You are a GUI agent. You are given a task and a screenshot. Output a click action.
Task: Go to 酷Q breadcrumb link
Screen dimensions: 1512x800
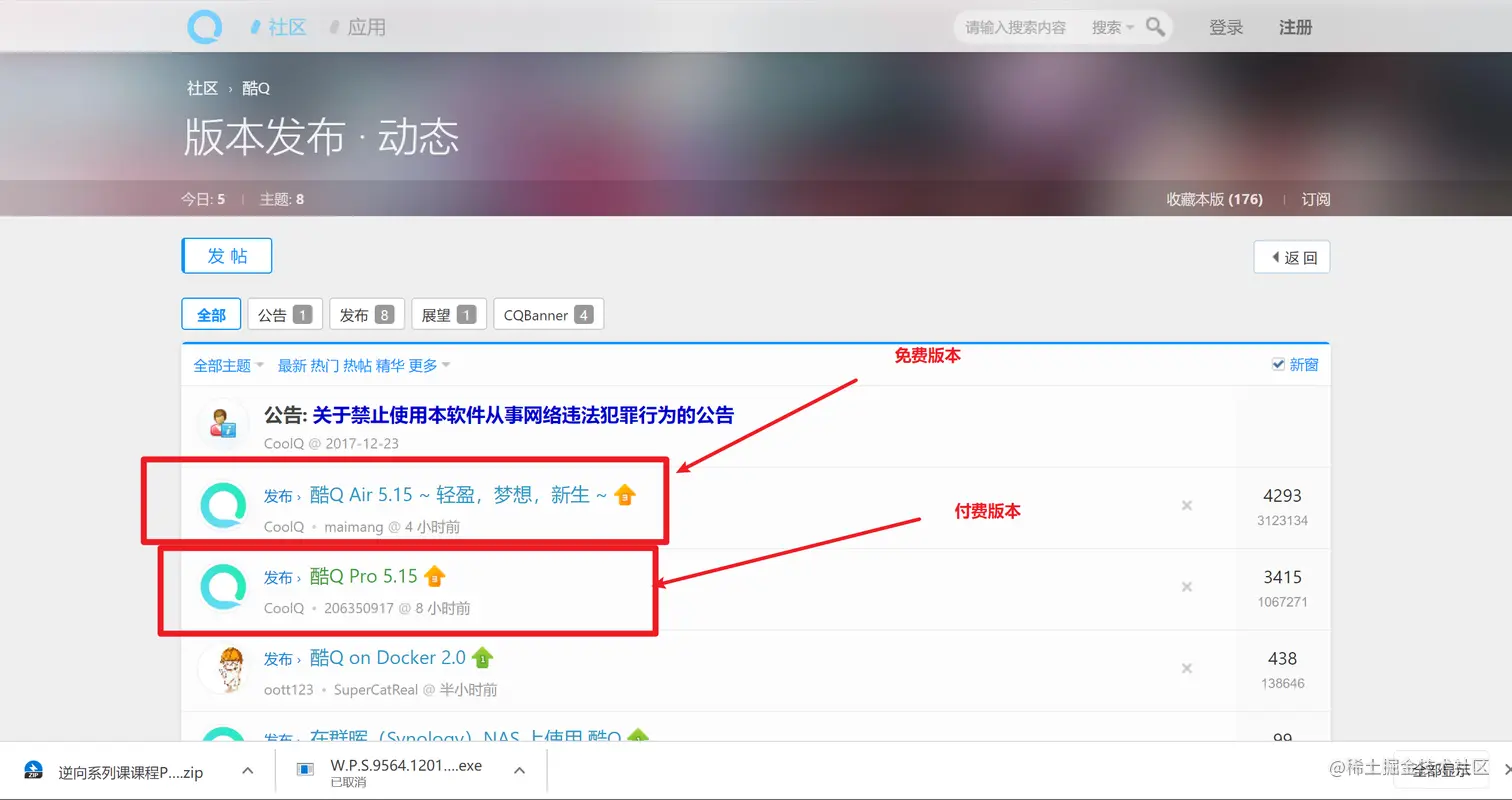pos(256,88)
